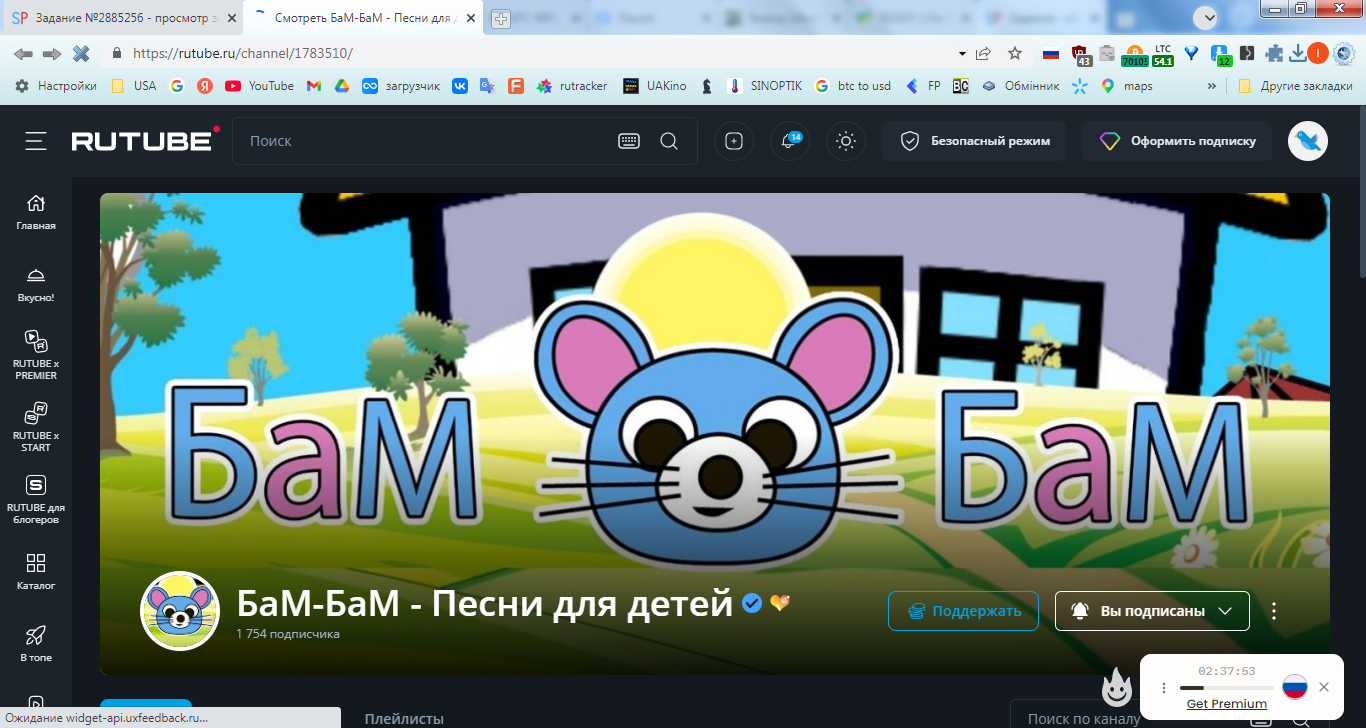Open the channel three-dot options menu
This screenshot has height=728, width=1366.
(x=1274, y=611)
